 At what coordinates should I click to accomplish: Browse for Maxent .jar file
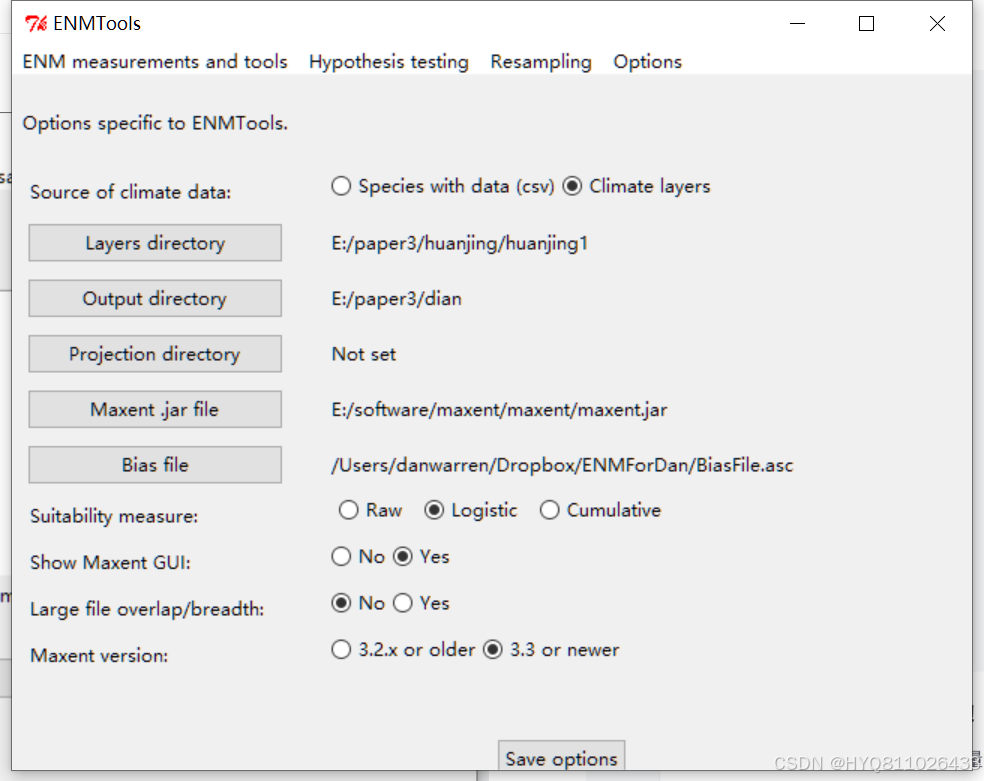coord(155,410)
